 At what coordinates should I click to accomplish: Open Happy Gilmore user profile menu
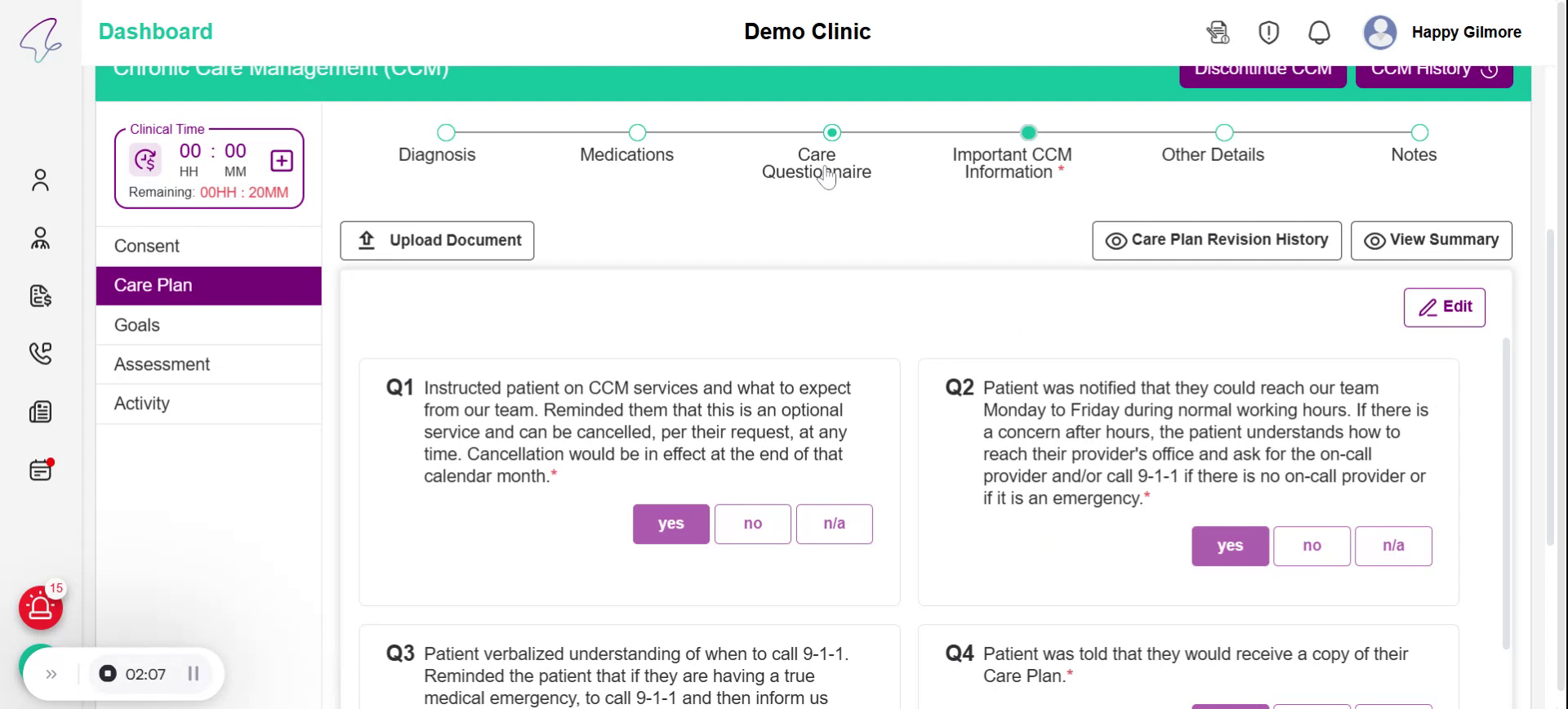click(x=1442, y=33)
